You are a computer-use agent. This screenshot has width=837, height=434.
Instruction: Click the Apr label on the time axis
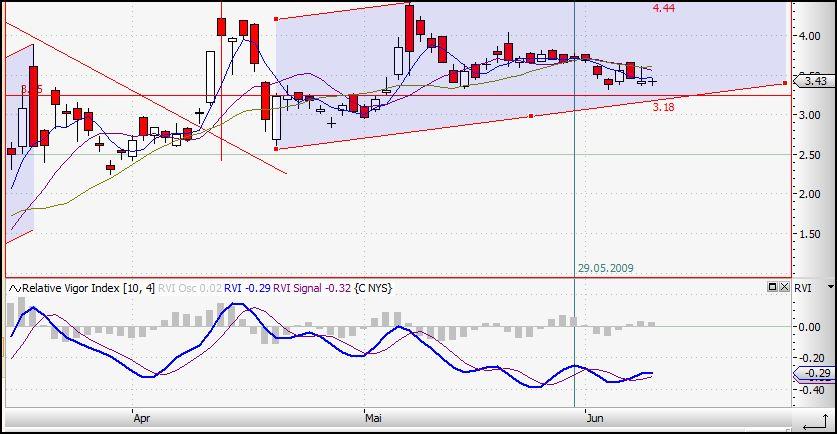point(142,418)
